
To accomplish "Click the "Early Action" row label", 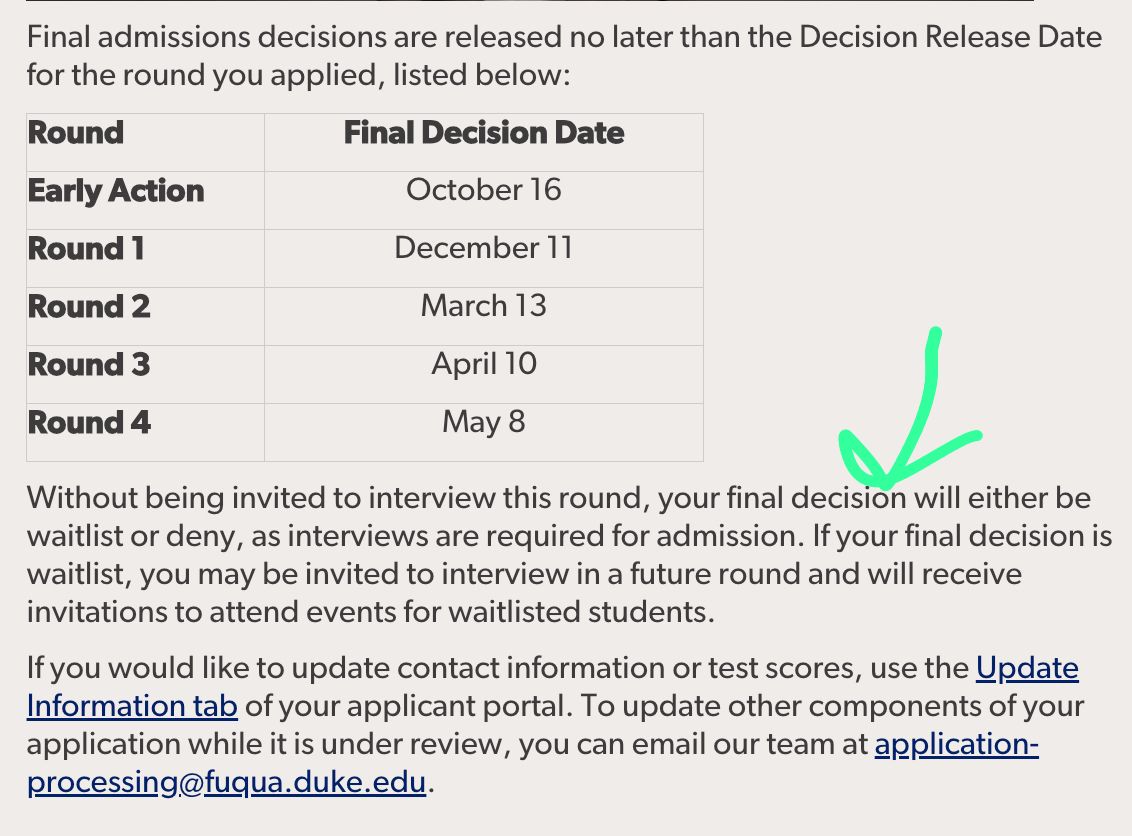I will (116, 191).
